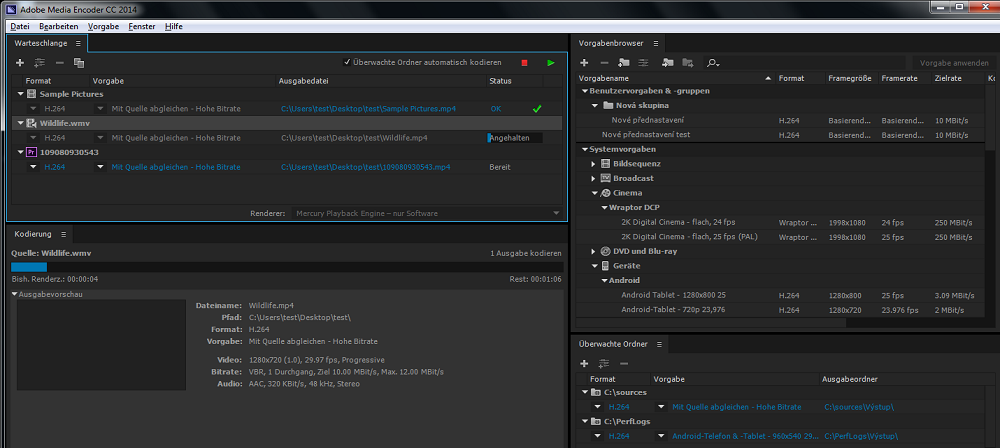
Task: Click the Nová skupina folder icon
Action: pyautogui.click(x=607, y=105)
